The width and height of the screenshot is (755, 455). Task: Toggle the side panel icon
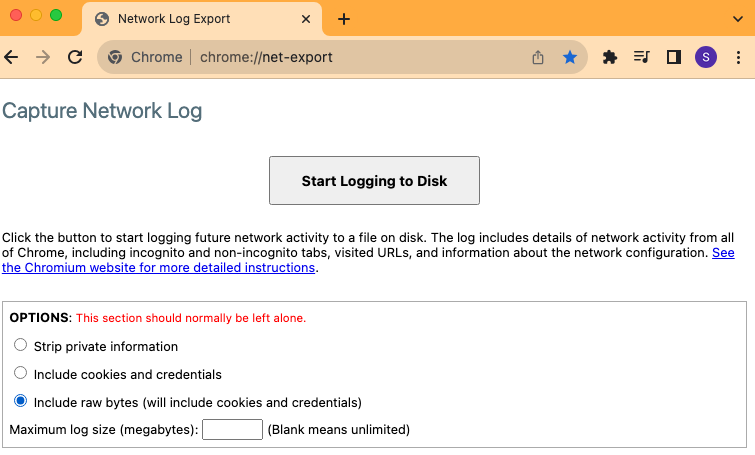(673, 57)
